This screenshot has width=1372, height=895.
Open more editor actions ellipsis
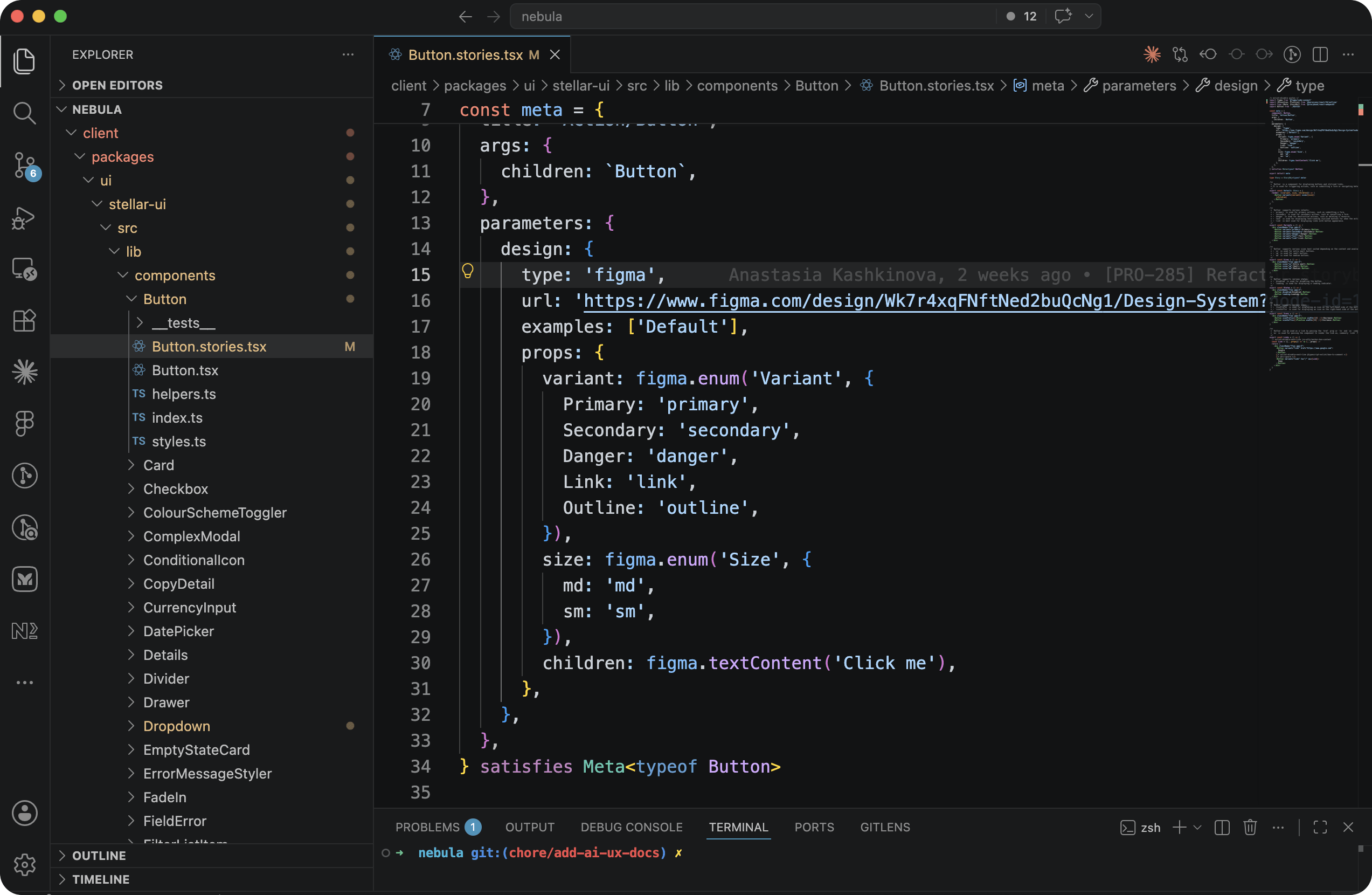[1348, 54]
